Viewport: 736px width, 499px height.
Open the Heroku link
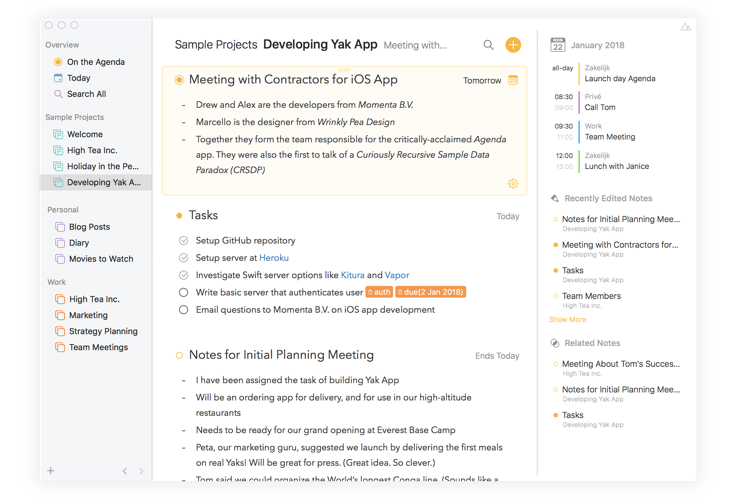click(x=274, y=258)
